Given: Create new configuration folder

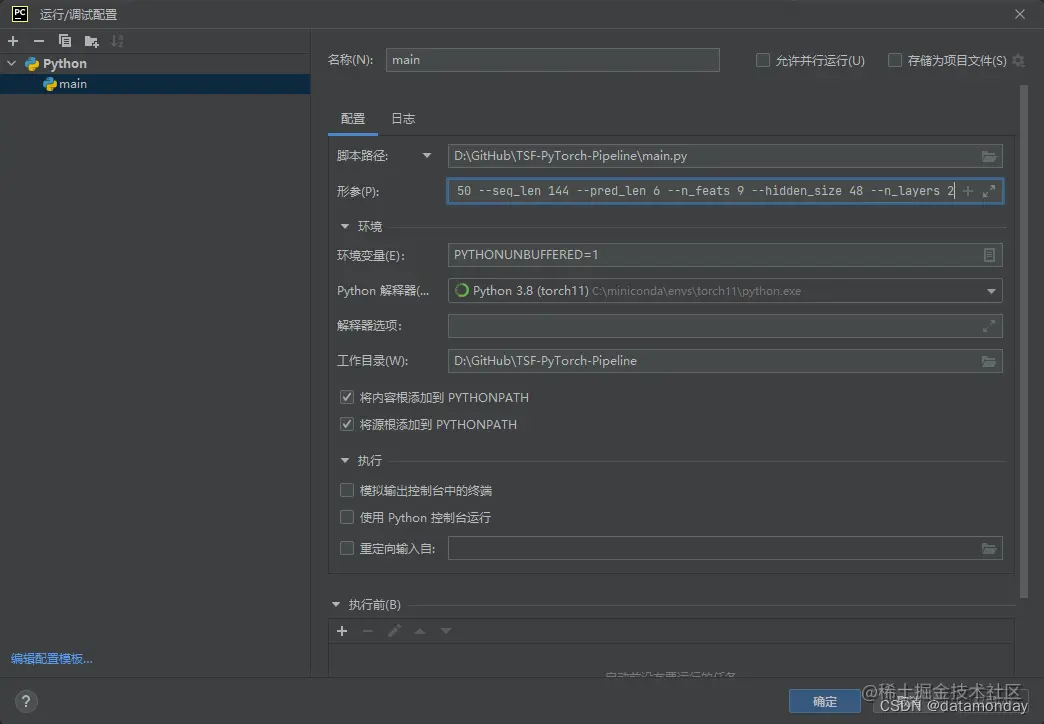Looking at the screenshot, I should 91,41.
